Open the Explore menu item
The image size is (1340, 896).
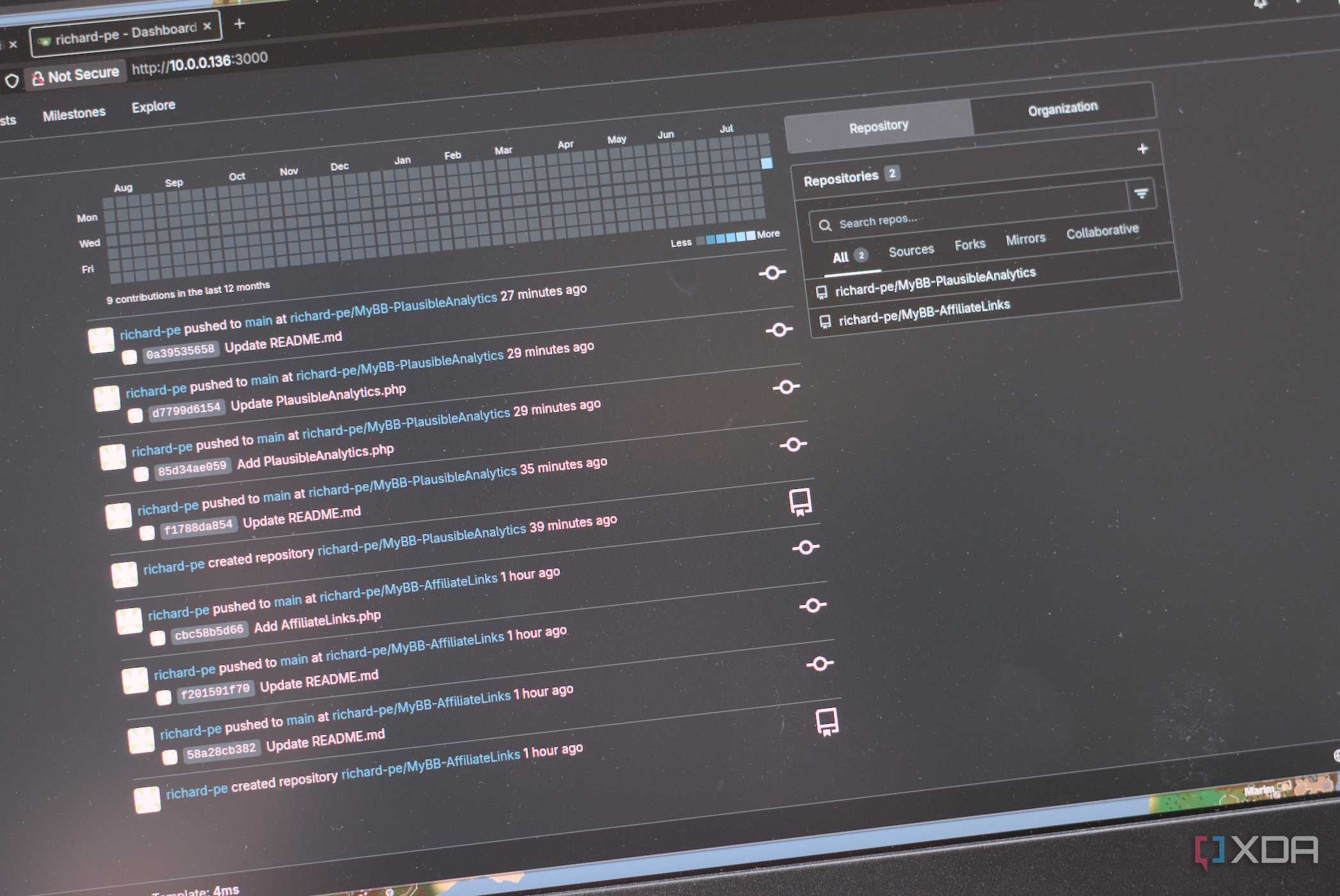pyautogui.click(x=154, y=106)
